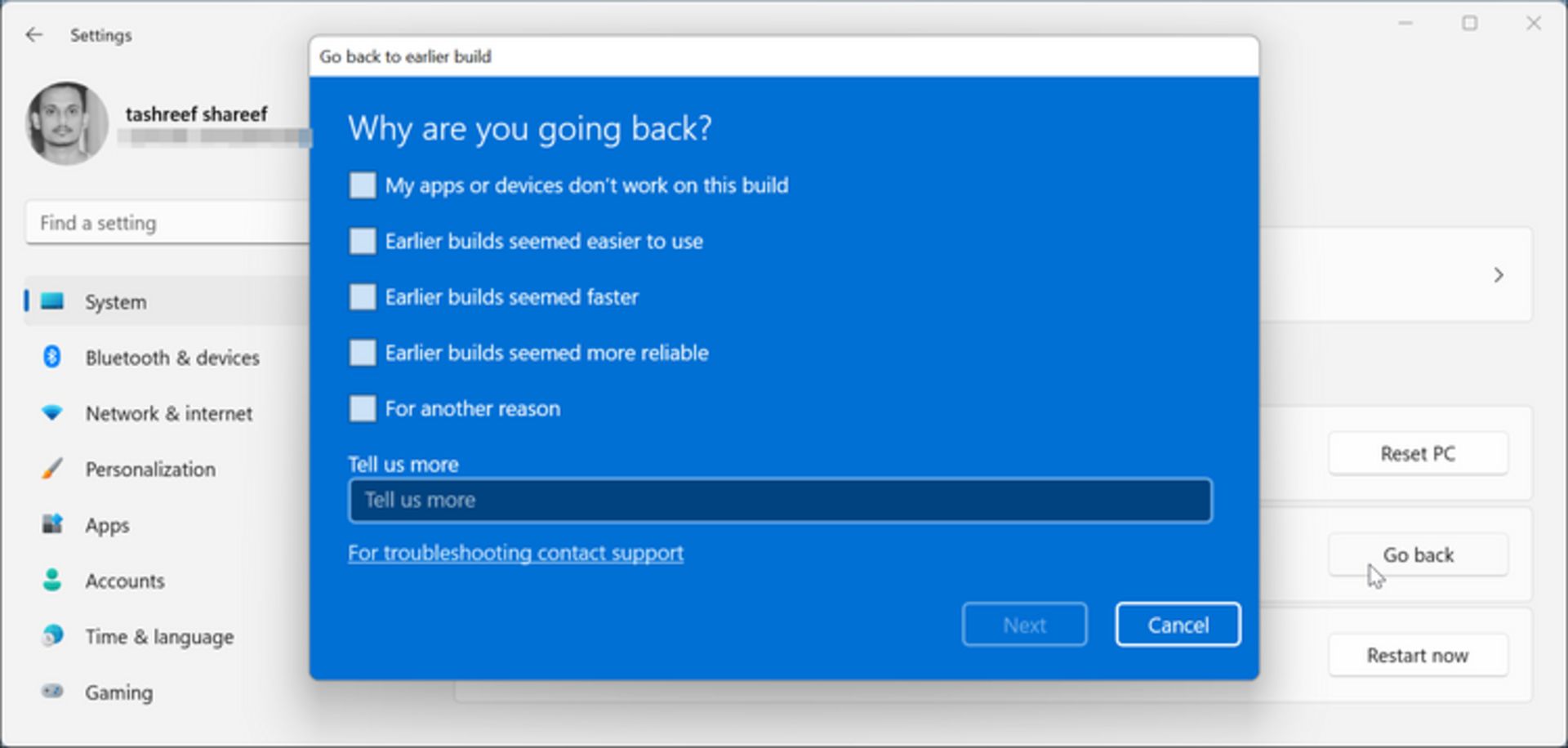Click the Bluetooth icon in sidebar
The width and height of the screenshot is (1568, 748).
(52, 357)
